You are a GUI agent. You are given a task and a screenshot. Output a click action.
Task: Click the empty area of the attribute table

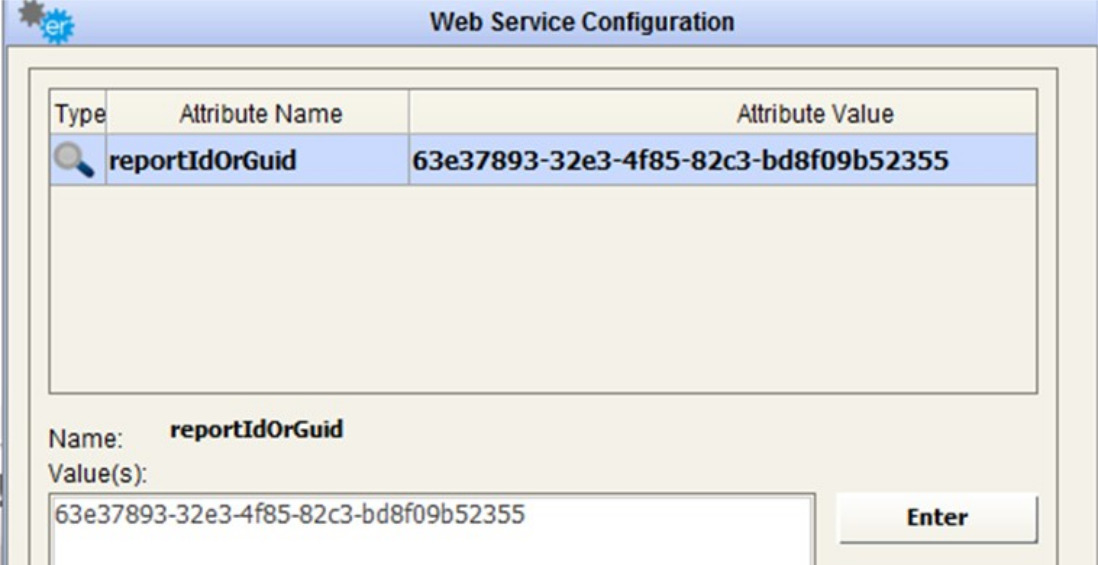pos(540,290)
